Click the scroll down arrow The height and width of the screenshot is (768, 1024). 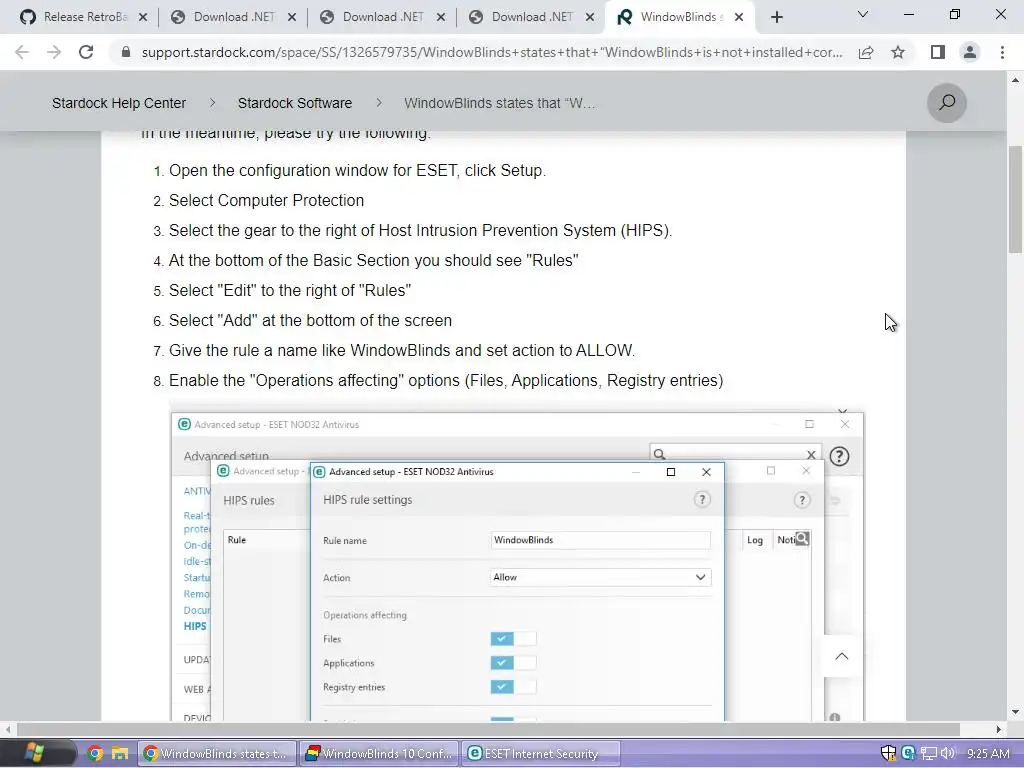click(1015, 712)
